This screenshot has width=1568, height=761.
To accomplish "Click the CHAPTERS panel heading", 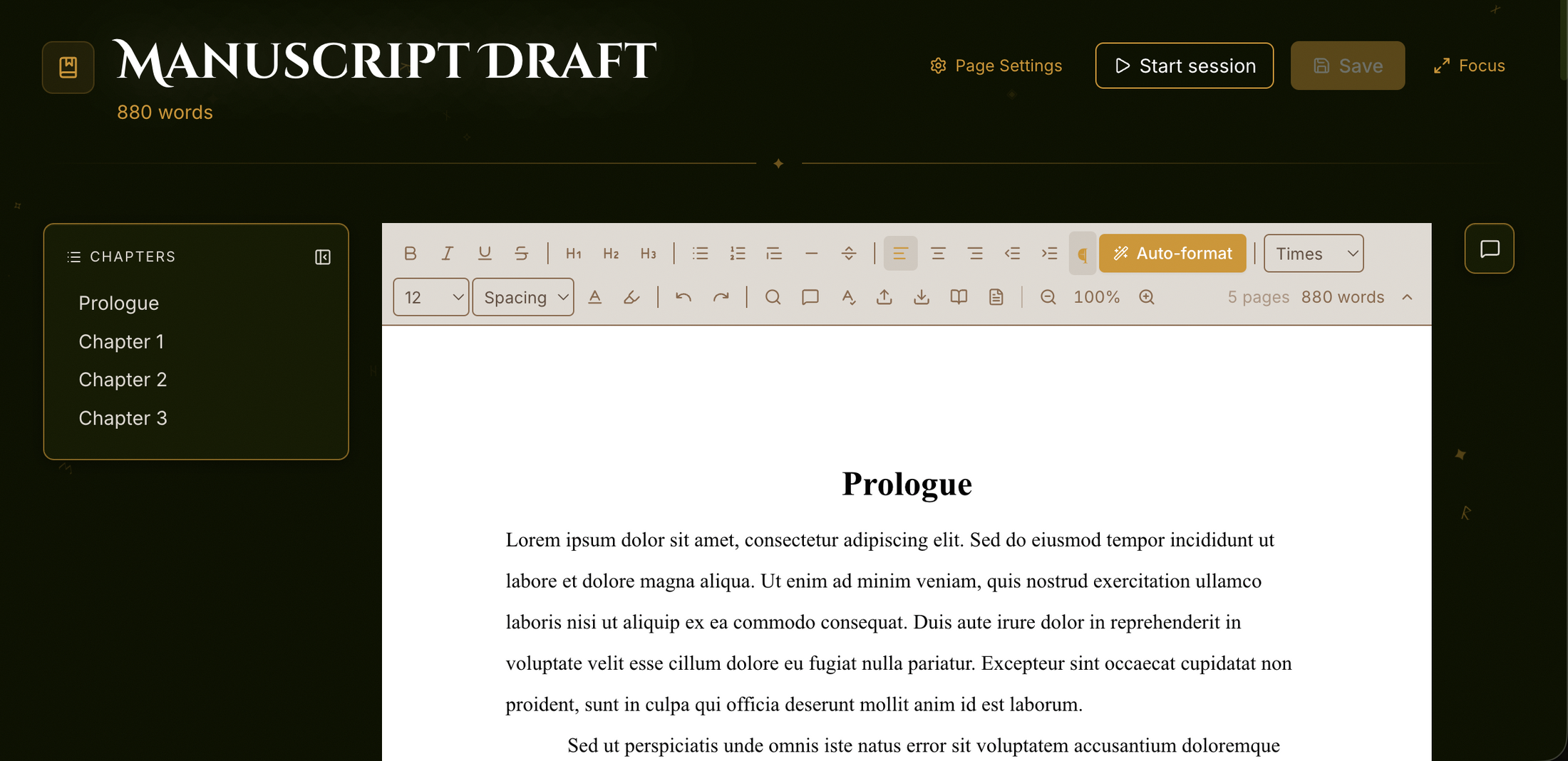I will 133,257.
